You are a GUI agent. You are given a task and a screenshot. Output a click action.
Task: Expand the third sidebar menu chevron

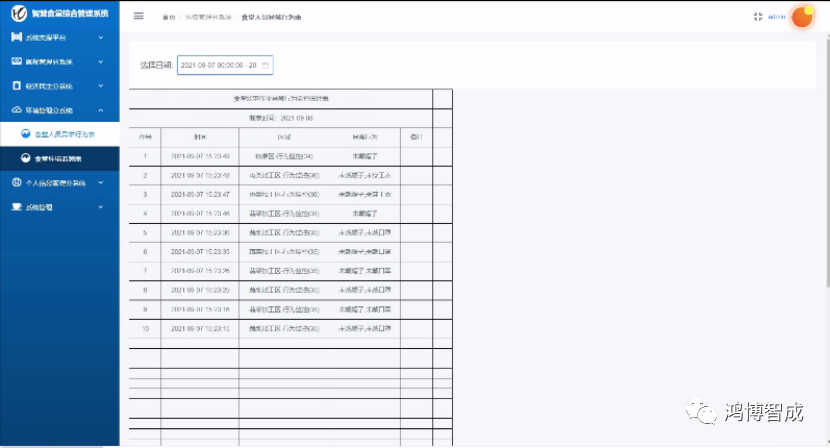(101, 86)
